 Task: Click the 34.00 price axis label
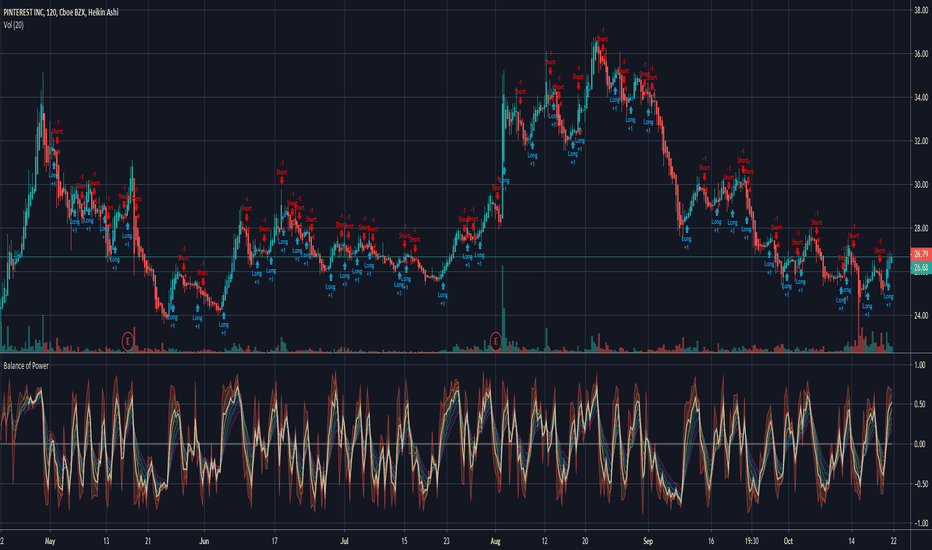[921, 98]
